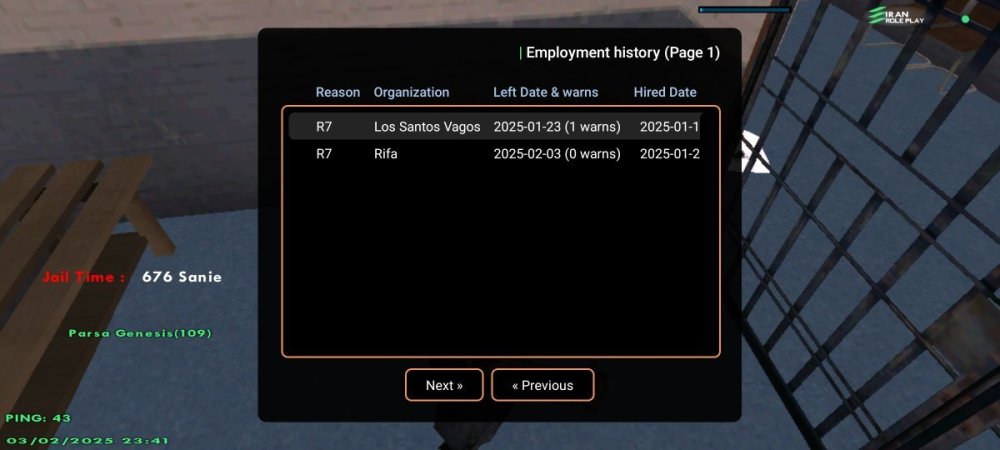Viewport: 1000px width, 450px height.
Task: Click the Employment history (Page 1) title
Action: (x=622, y=53)
